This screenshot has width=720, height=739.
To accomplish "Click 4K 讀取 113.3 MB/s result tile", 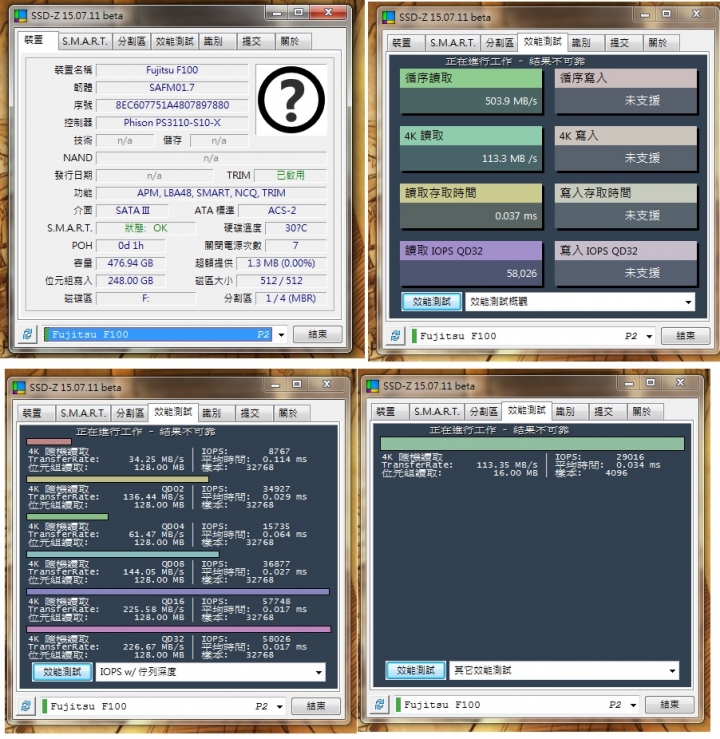I will coord(471,148).
